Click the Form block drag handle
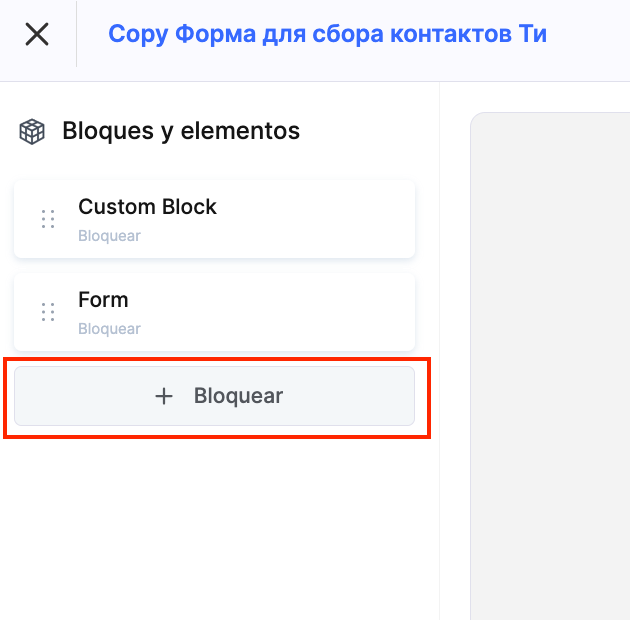This screenshot has height=620, width=630. [47, 312]
